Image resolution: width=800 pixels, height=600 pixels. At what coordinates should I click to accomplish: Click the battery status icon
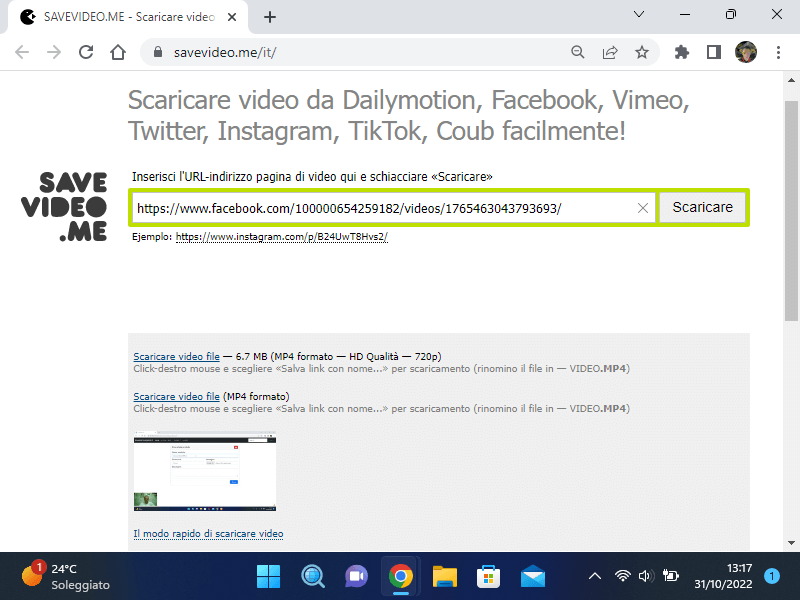coord(670,576)
